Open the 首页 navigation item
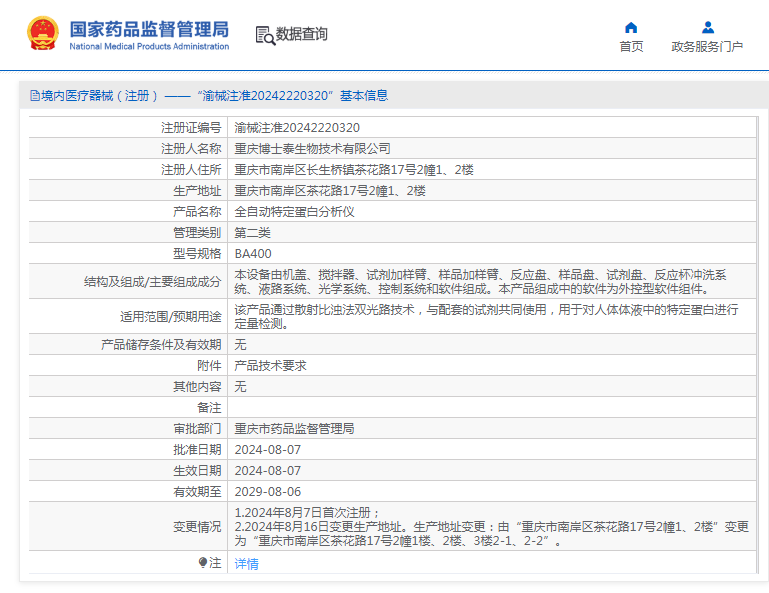Image resolution: width=769 pixels, height=593 pixels. point(631,46)
